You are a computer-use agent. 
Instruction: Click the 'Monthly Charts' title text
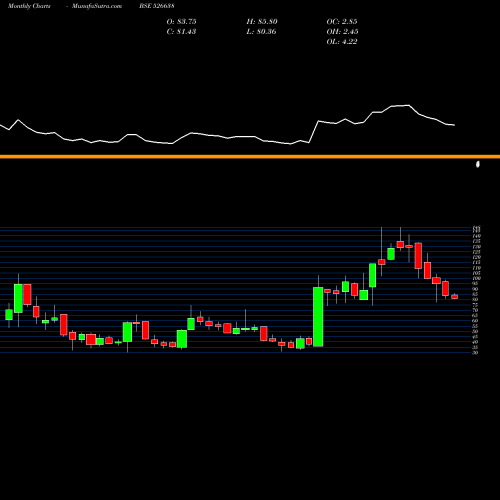pos(29,6)
